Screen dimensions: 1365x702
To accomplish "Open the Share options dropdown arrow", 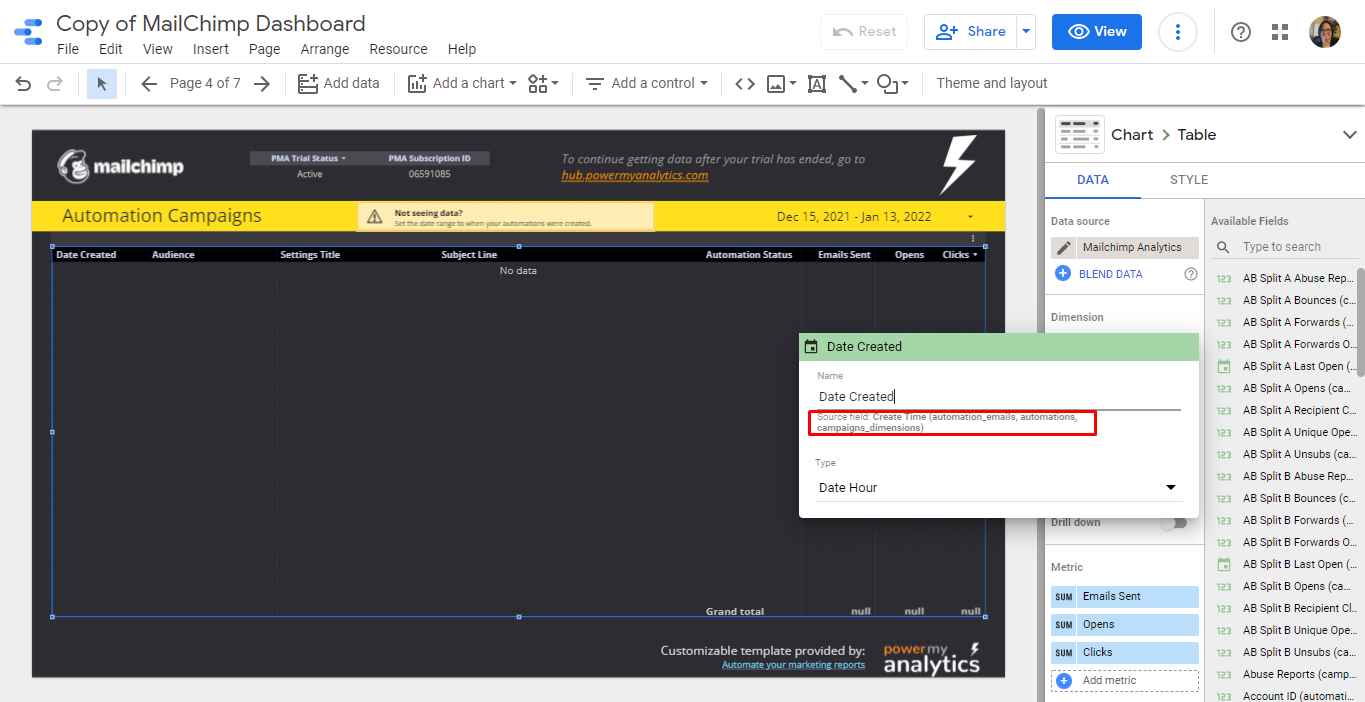I will [1025, 31].
